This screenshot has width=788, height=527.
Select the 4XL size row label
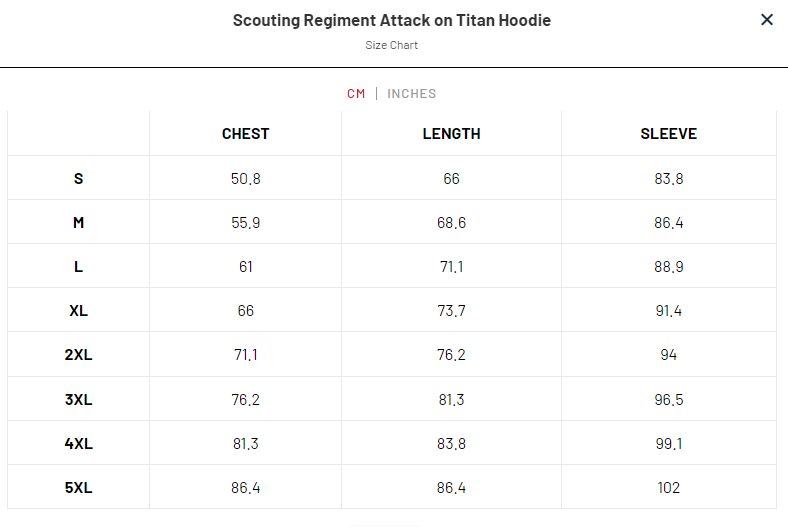click(x=79, y=444)
